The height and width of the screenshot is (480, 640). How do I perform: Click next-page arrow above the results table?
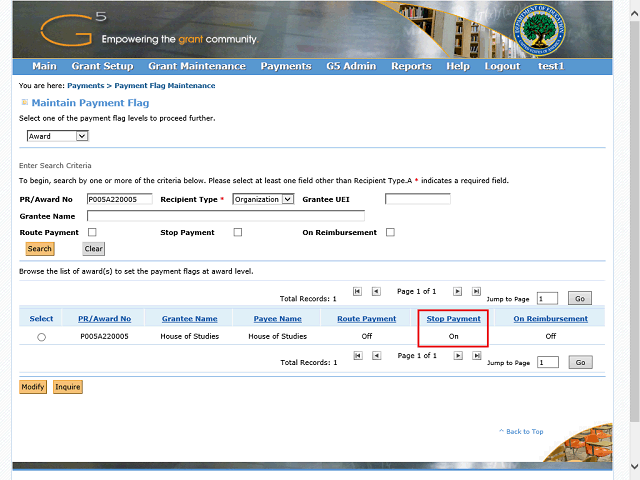click(458, 291)
